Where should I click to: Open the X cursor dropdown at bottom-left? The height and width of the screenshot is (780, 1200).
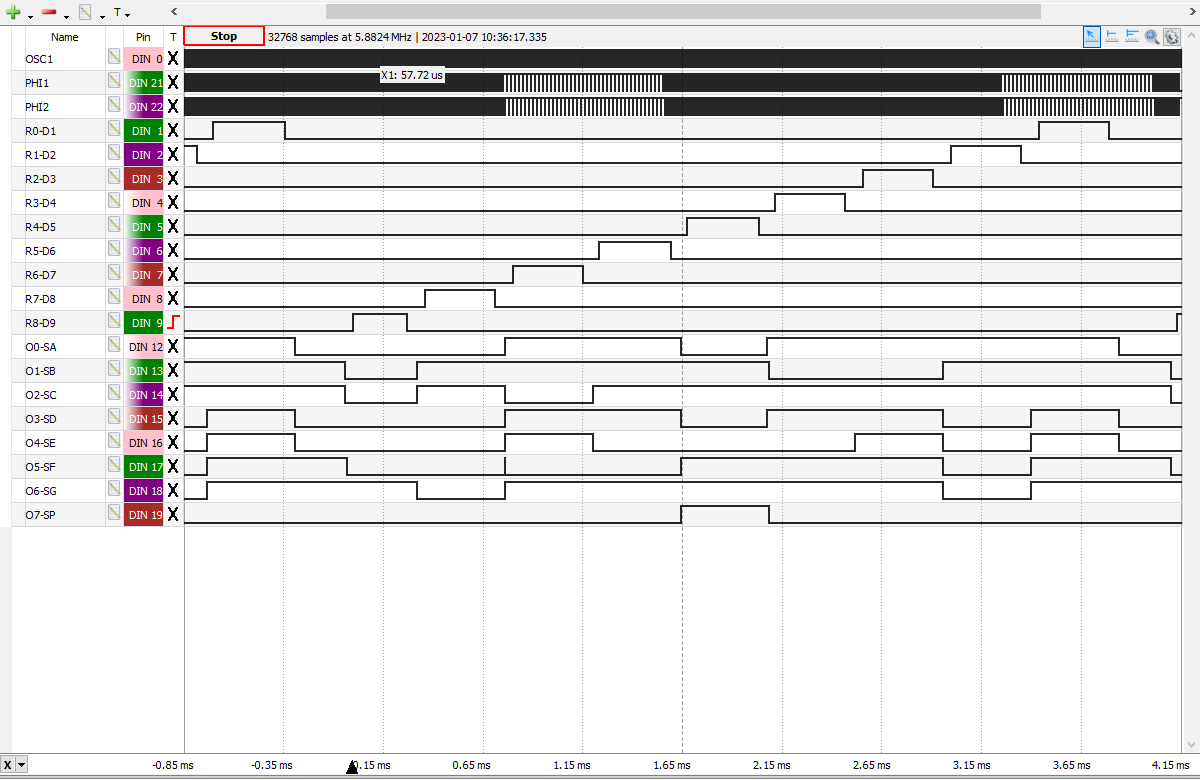[x=22, y=765]
